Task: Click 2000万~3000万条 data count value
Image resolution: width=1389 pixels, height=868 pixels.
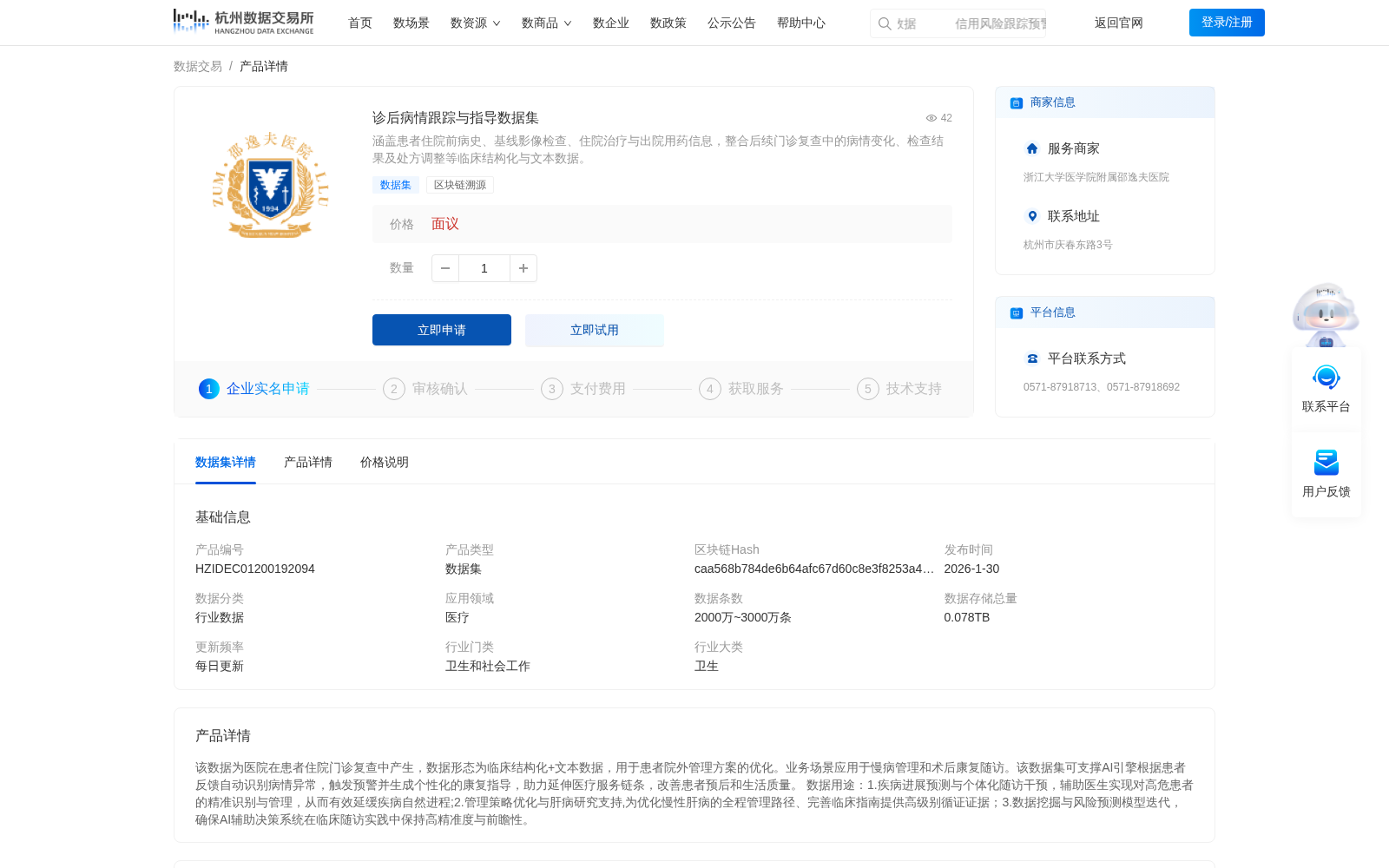Action: click(x=743, y=618)
